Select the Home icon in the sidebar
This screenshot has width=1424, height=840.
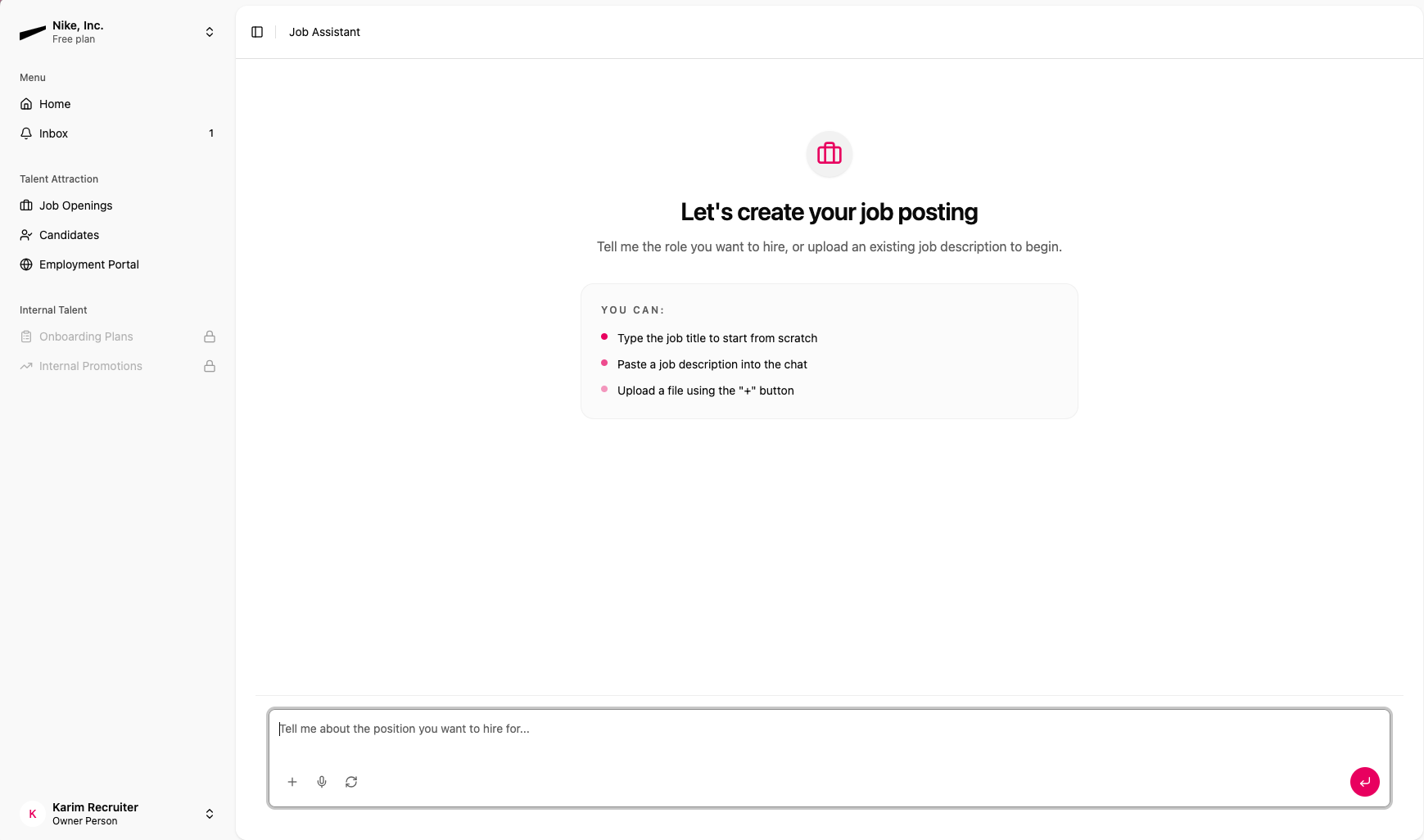tap(26, 104)
